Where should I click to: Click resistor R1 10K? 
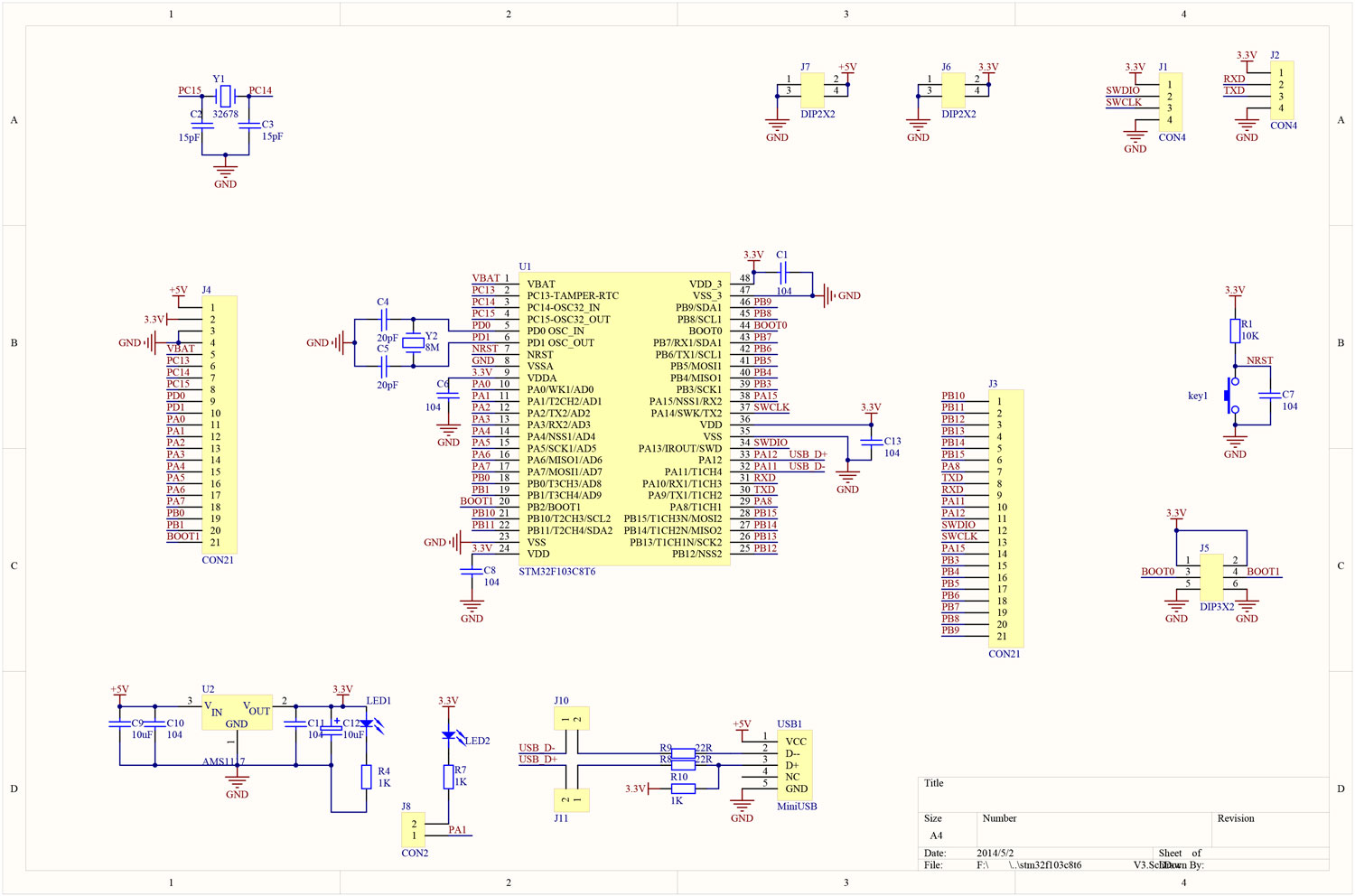(x=1235, y=331)
